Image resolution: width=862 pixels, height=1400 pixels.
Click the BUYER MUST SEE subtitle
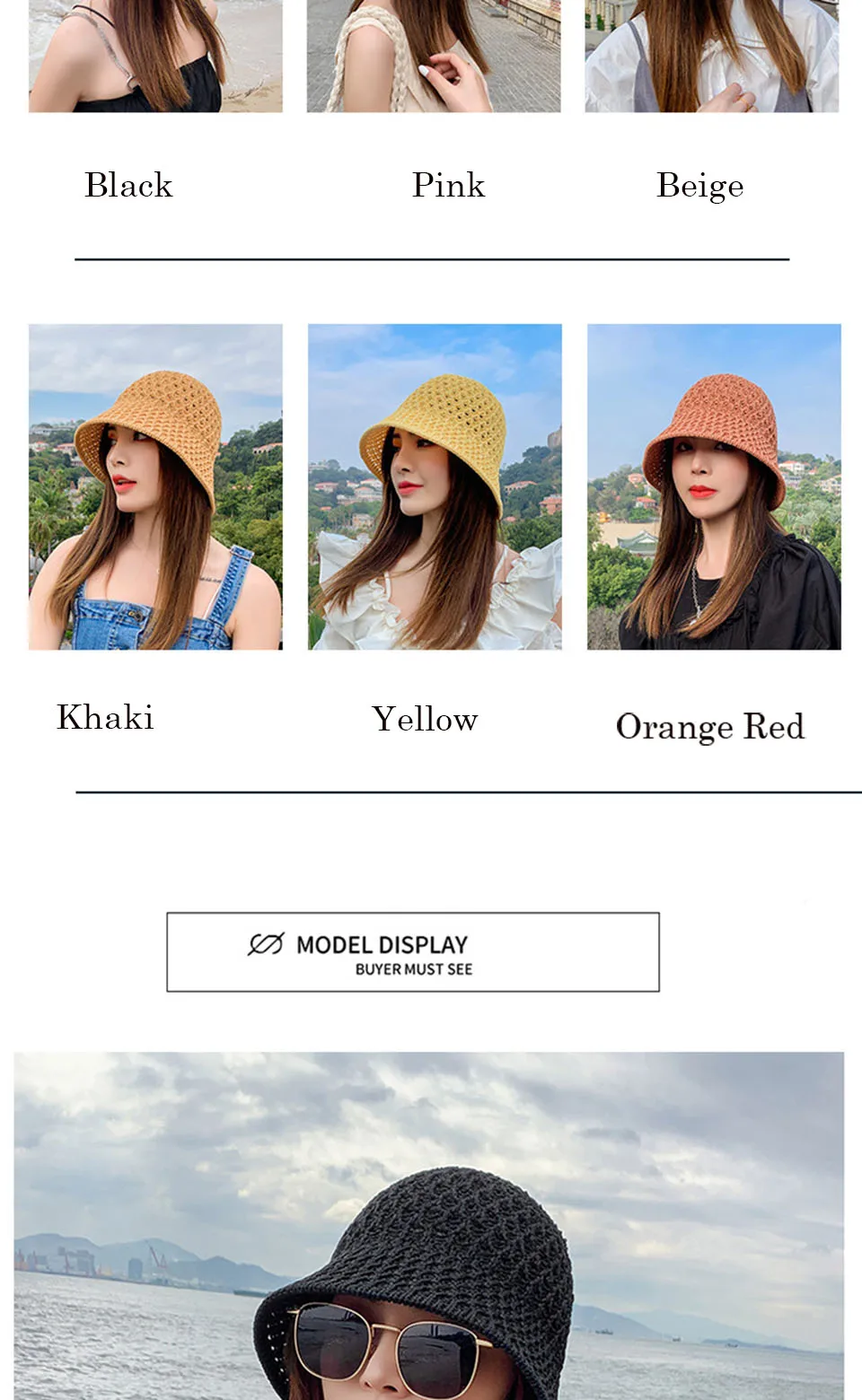[x=414, y=969]
